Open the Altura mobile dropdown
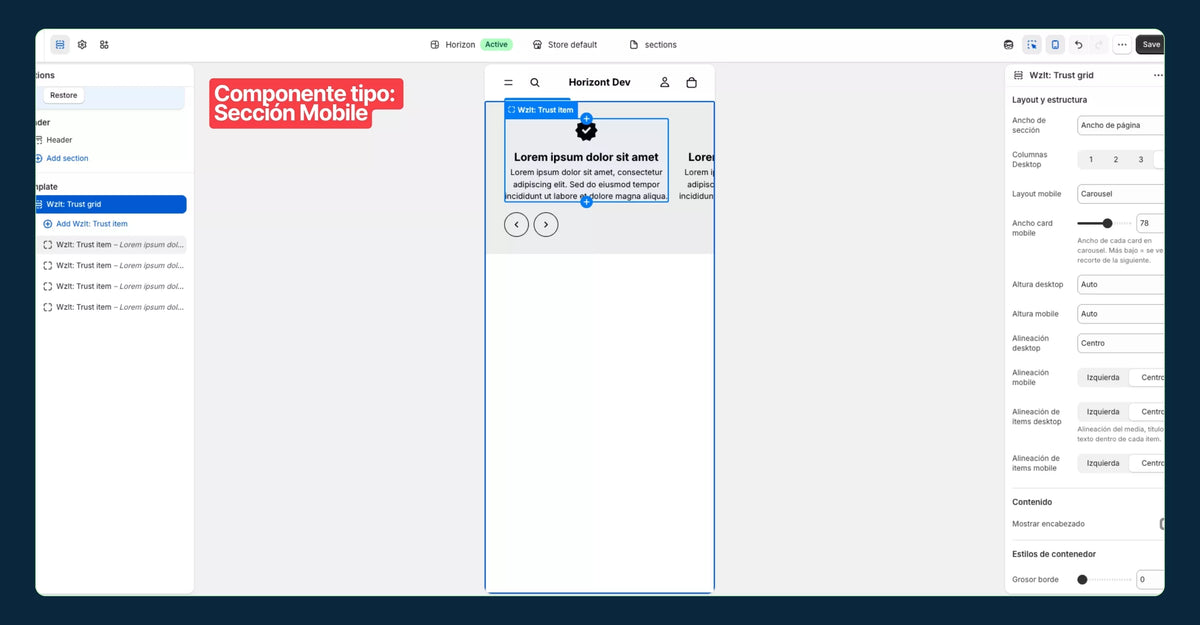Screen dimensions: 1200x625 1121,314
